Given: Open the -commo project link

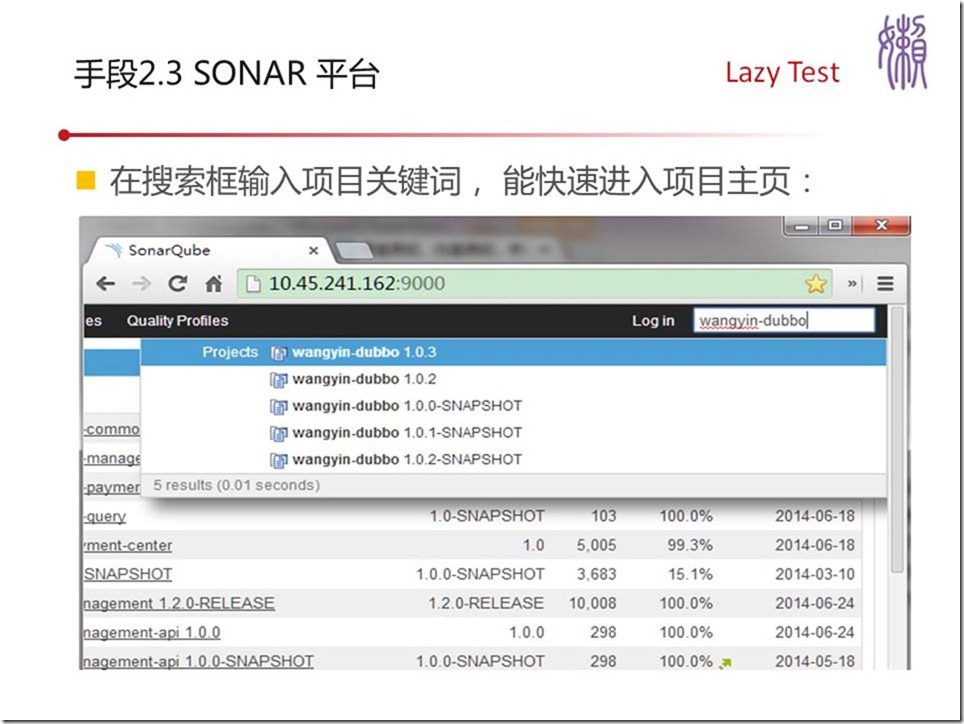Looking at the screenshot, I should click(112, 429).
